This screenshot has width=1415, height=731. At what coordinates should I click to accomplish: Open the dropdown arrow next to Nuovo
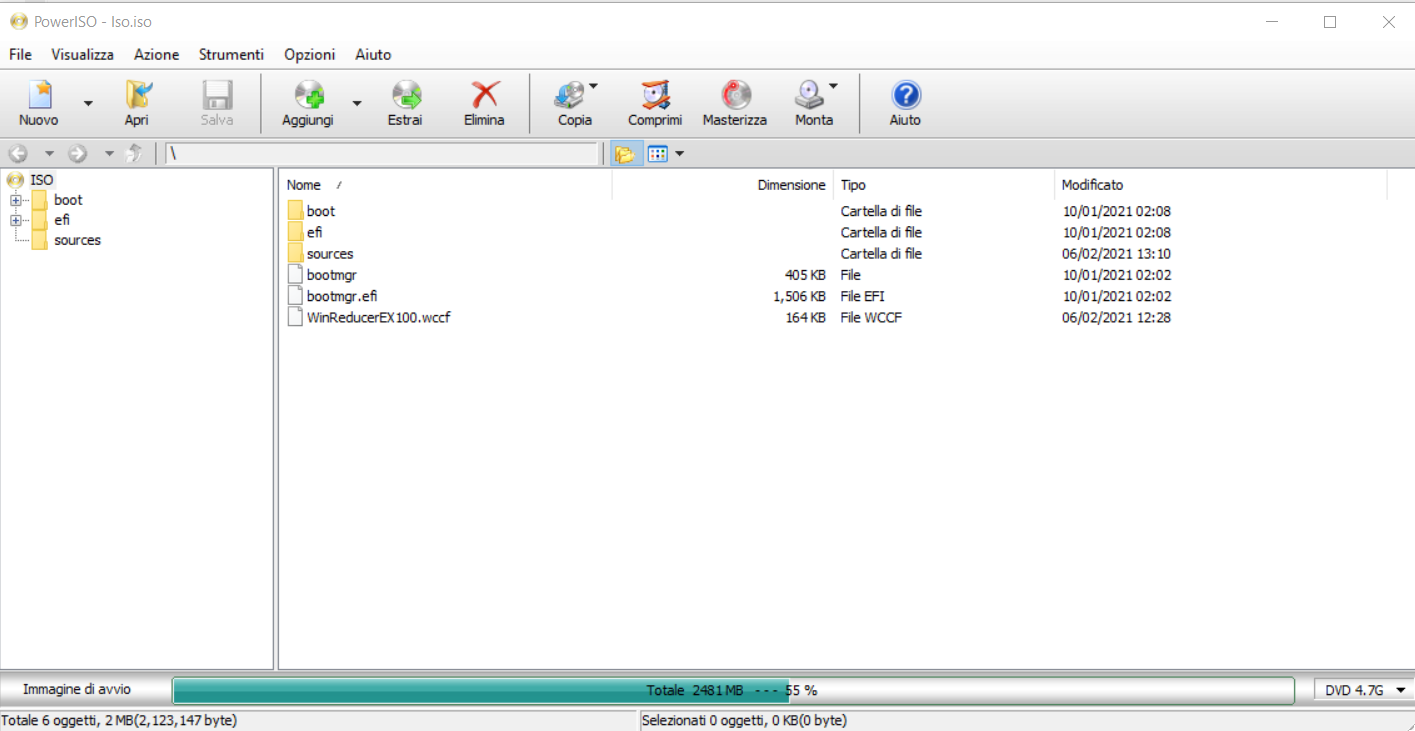88,104
